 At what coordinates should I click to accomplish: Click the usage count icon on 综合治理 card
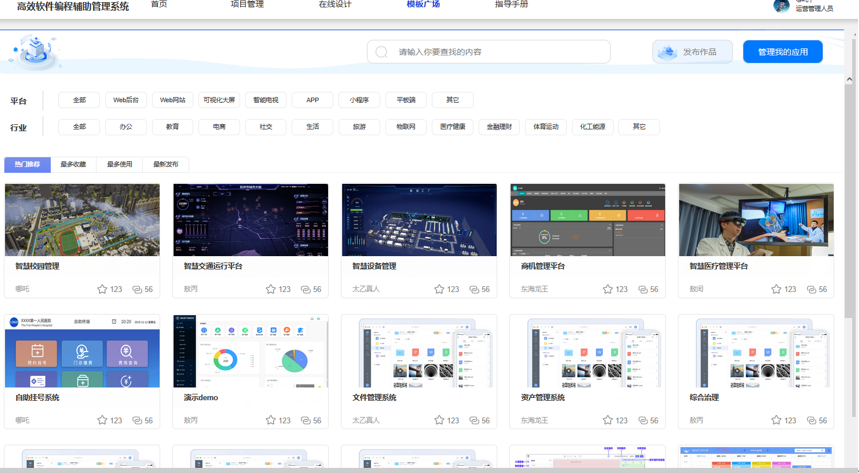coord(811,420)
